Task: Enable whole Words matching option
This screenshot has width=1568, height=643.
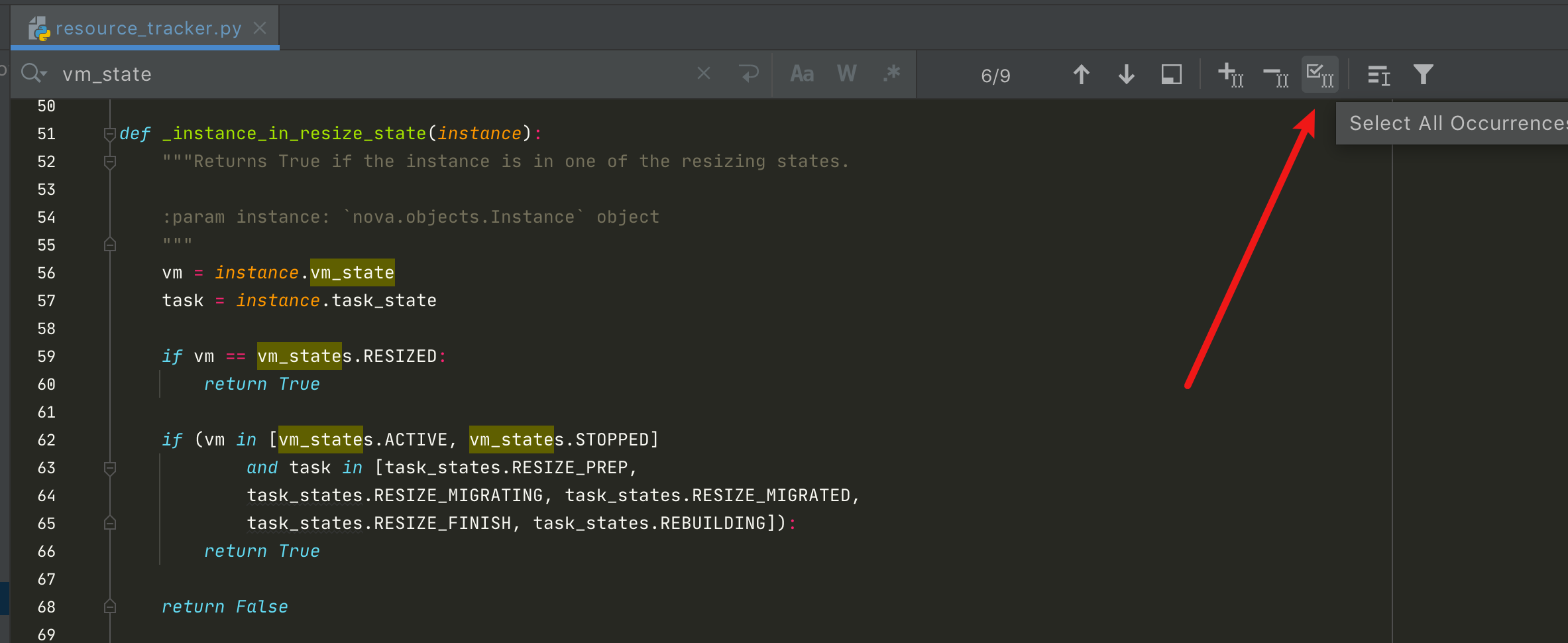Action: (846, 74)
